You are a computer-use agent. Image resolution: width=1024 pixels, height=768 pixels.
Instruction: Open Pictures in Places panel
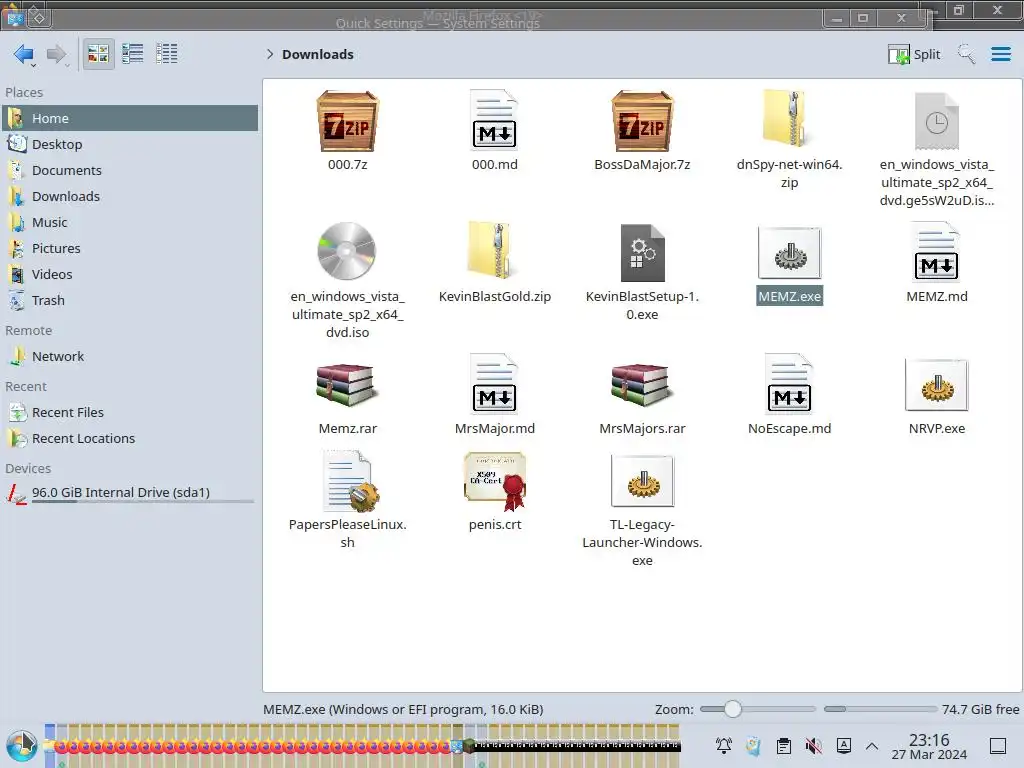point(130,249)
